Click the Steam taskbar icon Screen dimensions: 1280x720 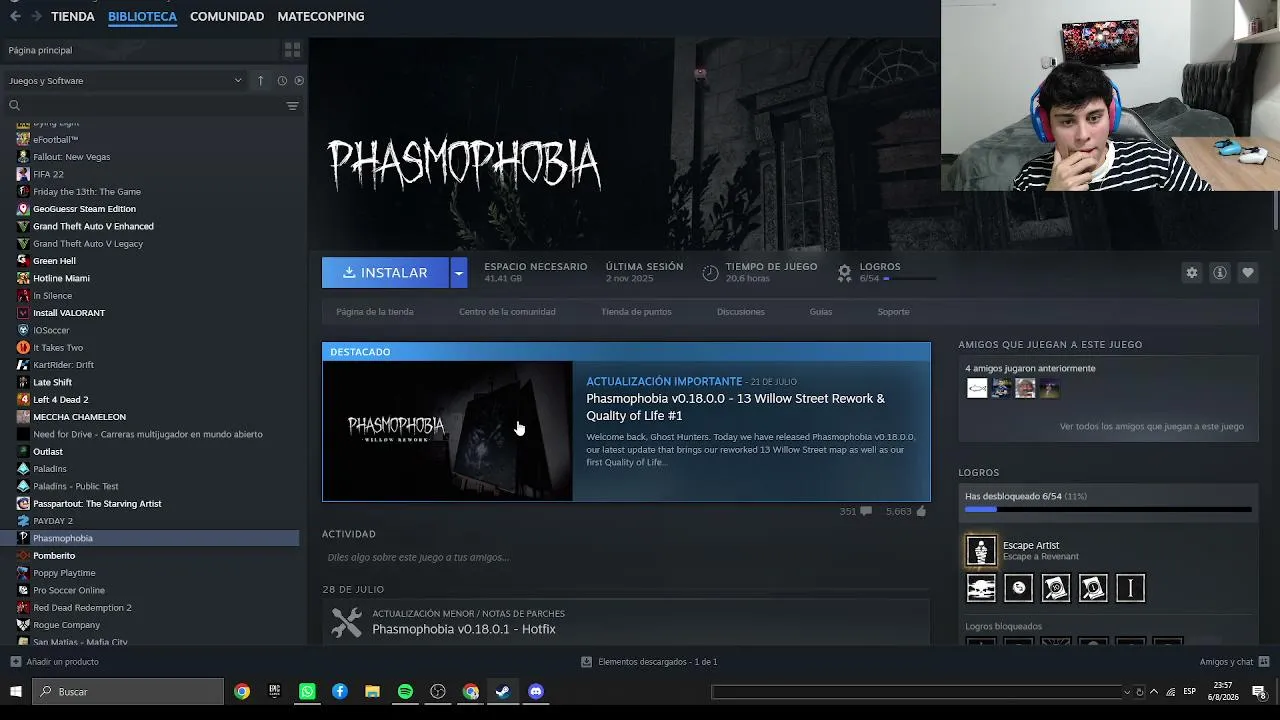click(503, 691)
